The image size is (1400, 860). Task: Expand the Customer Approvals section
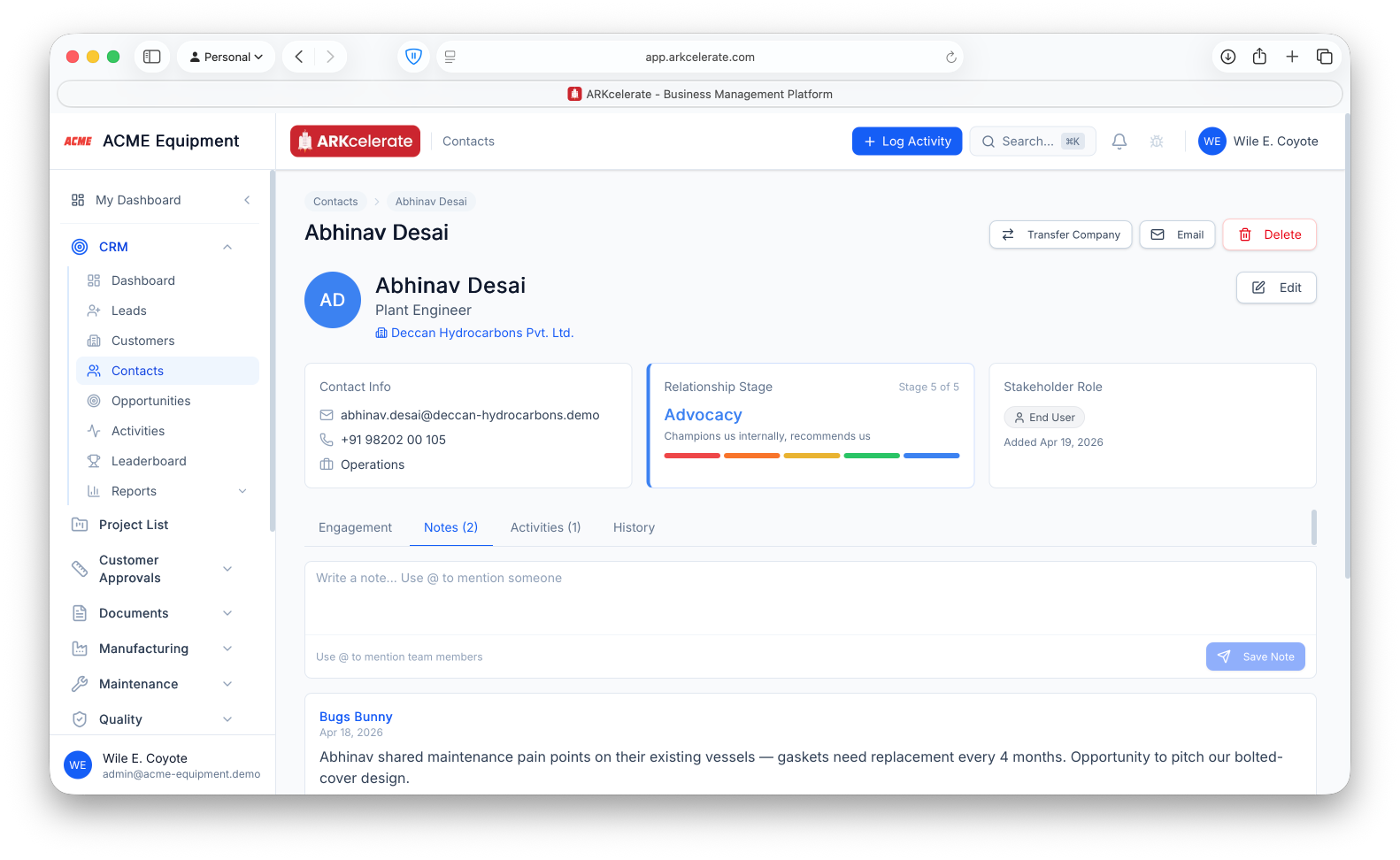pos(227,569)
